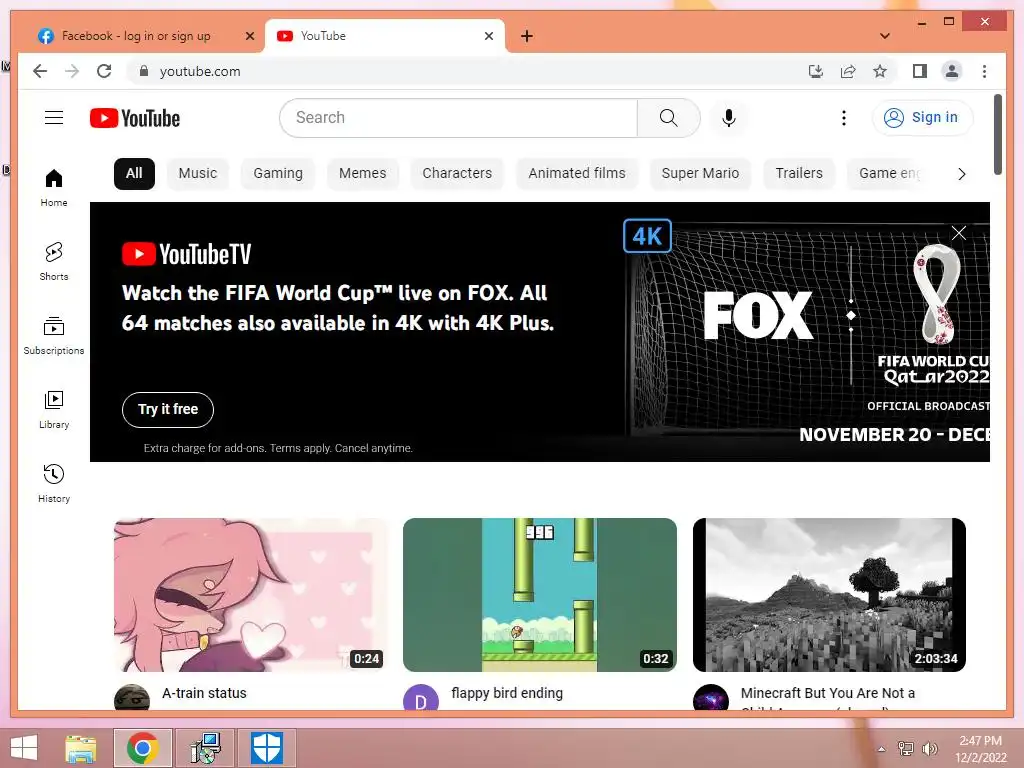The width and height of the screenshot is (1024, 768).
Task: Start voice search with microphone icon
Action: (x=729, y=118)
